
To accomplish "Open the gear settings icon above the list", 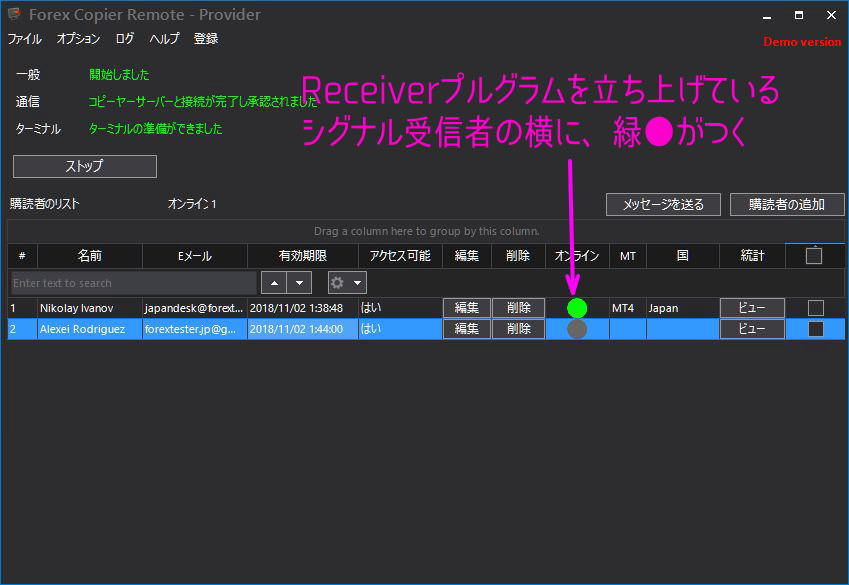I will pos(338,282).
